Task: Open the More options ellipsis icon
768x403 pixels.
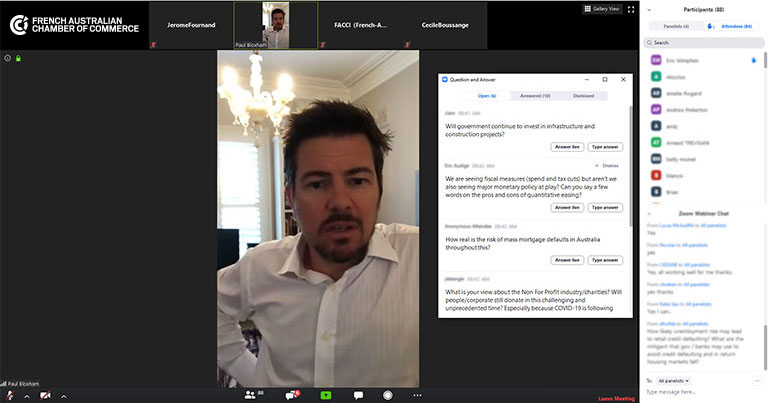Action: pyautogui.click(x=418, y=394)
